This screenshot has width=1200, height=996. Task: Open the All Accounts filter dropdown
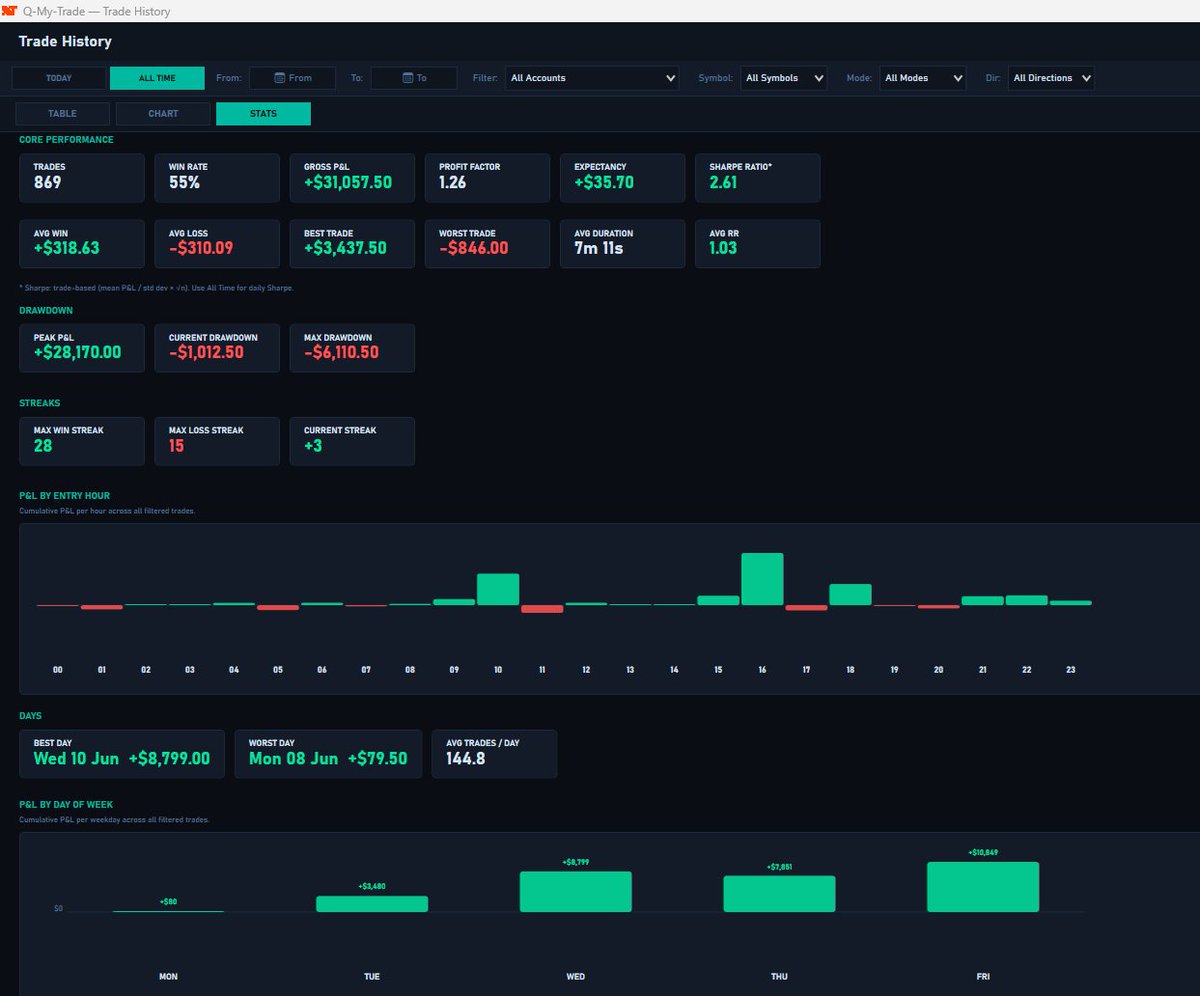pyautogui.click(x=592, y=78)
